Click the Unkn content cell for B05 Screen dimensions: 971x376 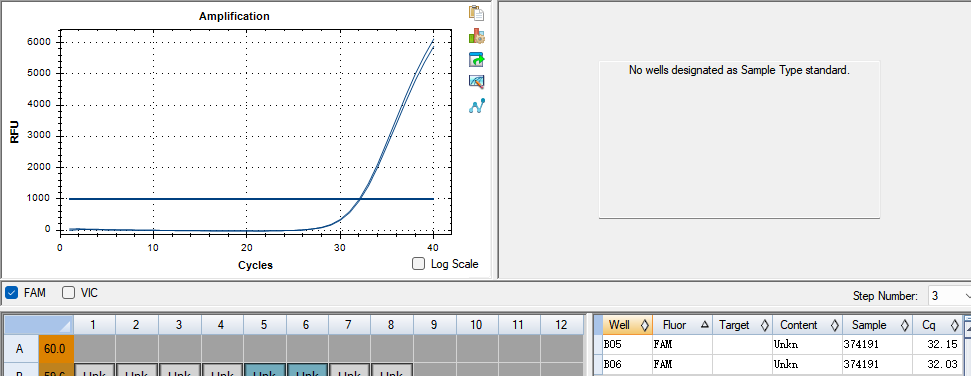806,344
